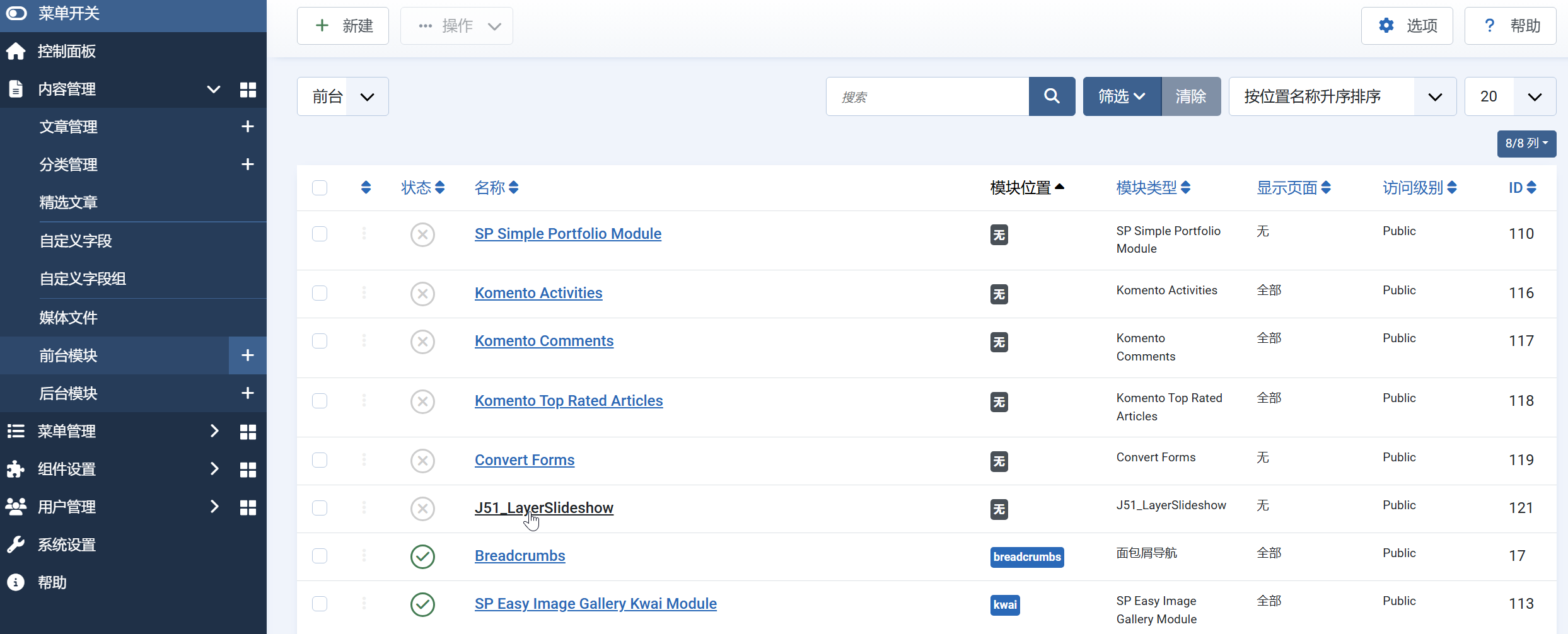Select the Convert Forms row checkbox
This screenshot has height=634, width=1568.
[x=320, y=460]
